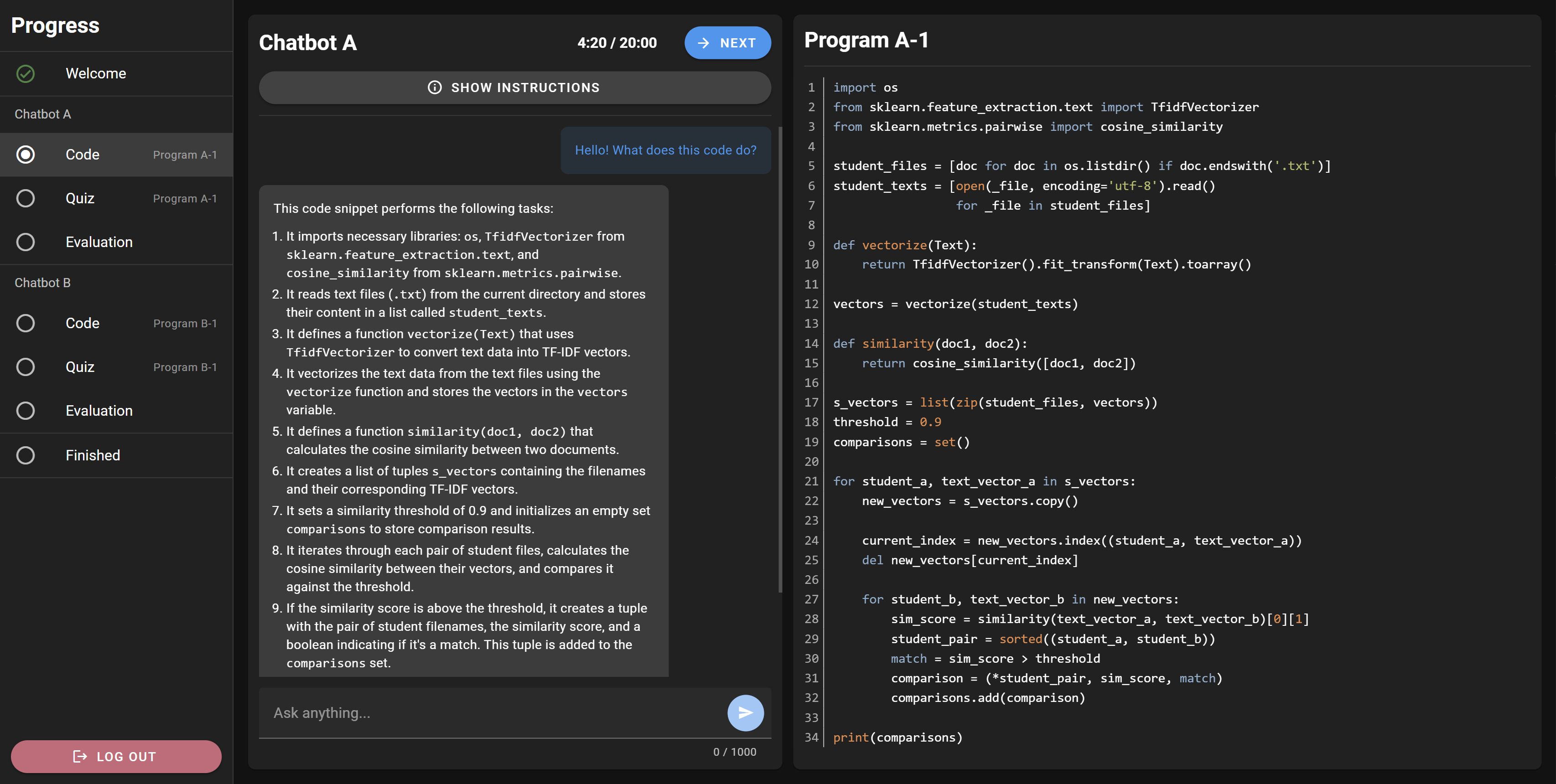Click the user message bubble text
This screenshot has height=784, width=1556.
coord(665,150)
